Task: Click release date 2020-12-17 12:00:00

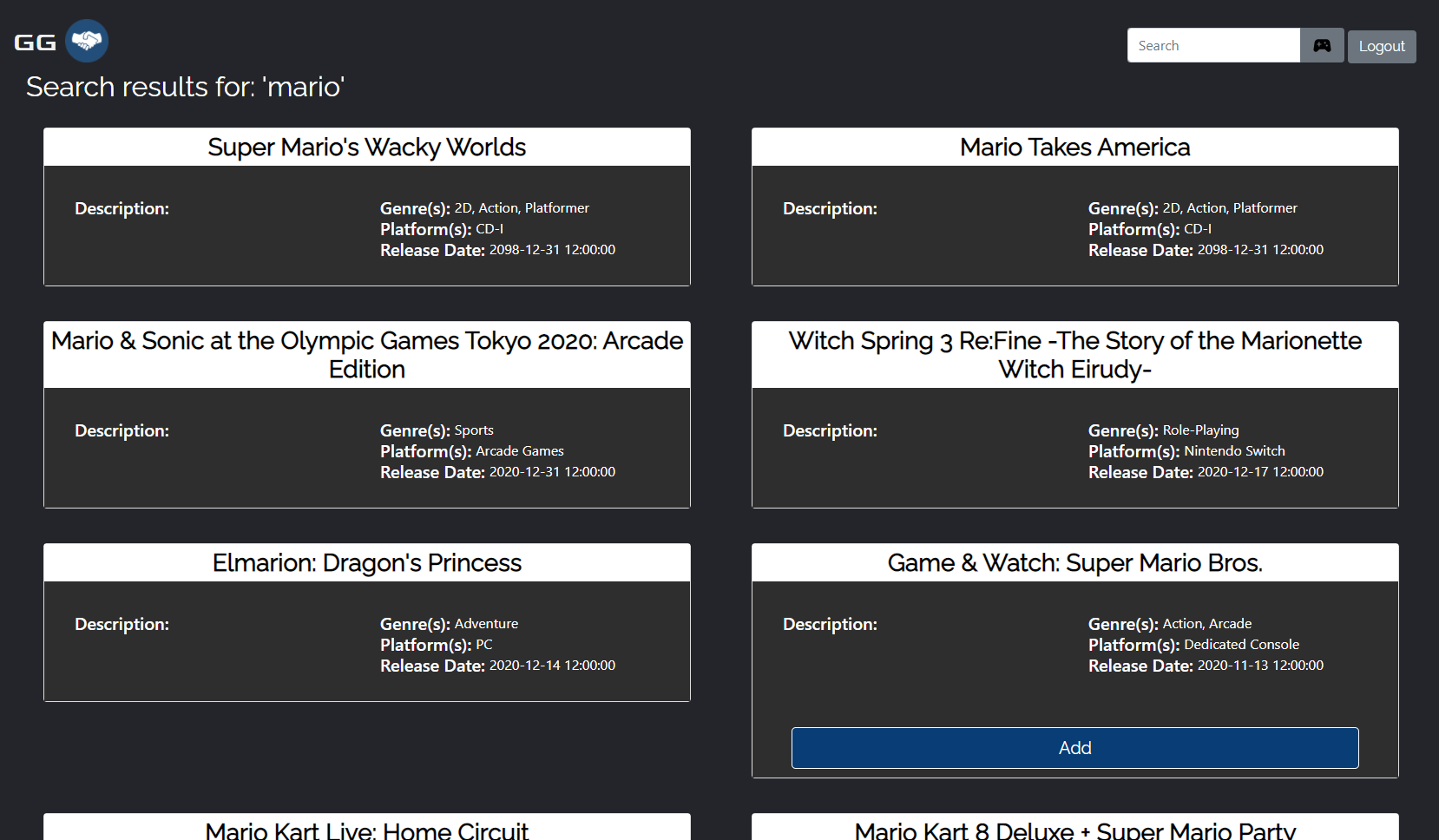Action: 1260,472
